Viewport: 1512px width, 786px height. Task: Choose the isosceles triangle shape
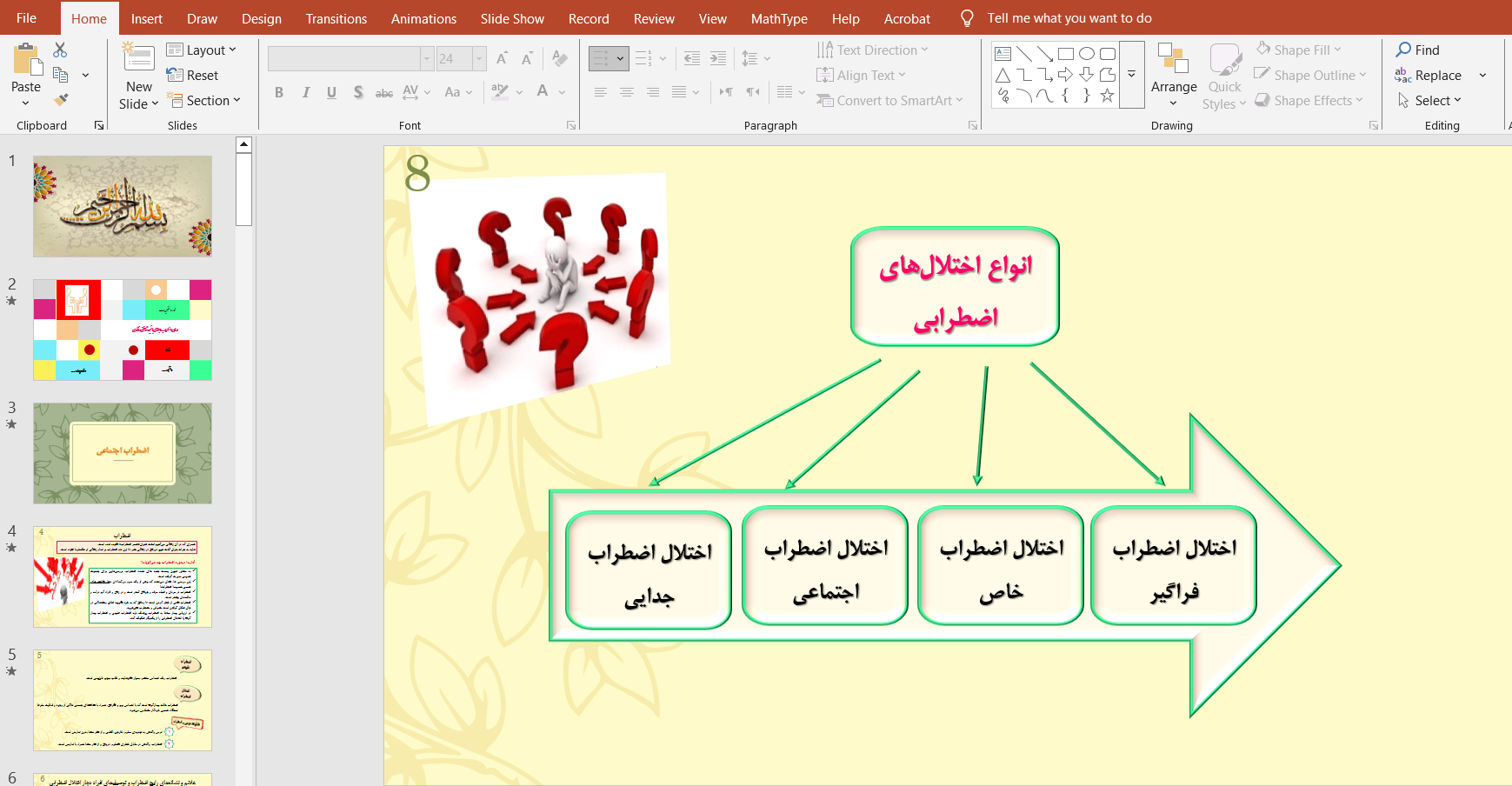click(x=1002, y=75)
